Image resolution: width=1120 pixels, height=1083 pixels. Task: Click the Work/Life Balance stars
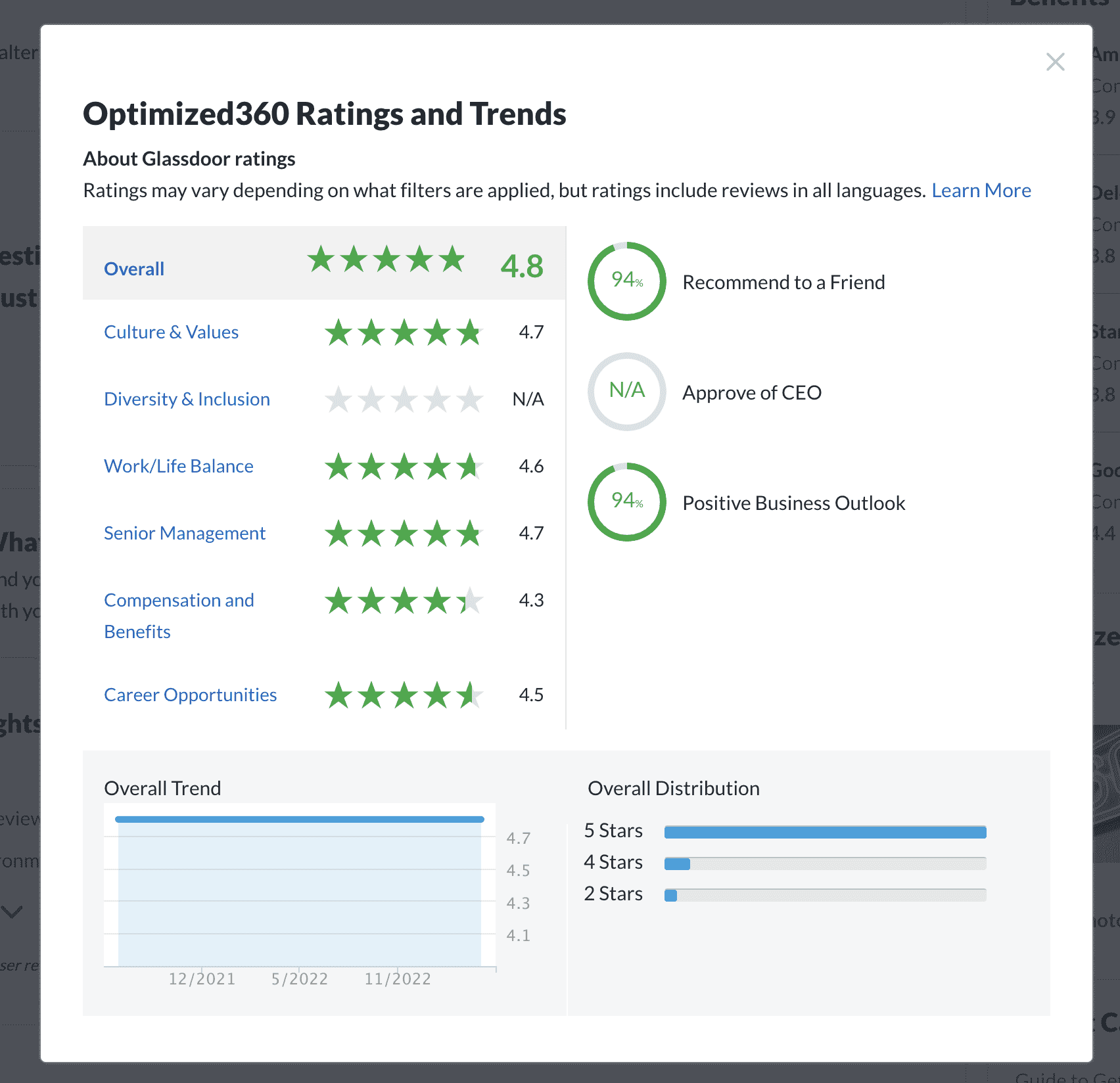click(404, 467)
